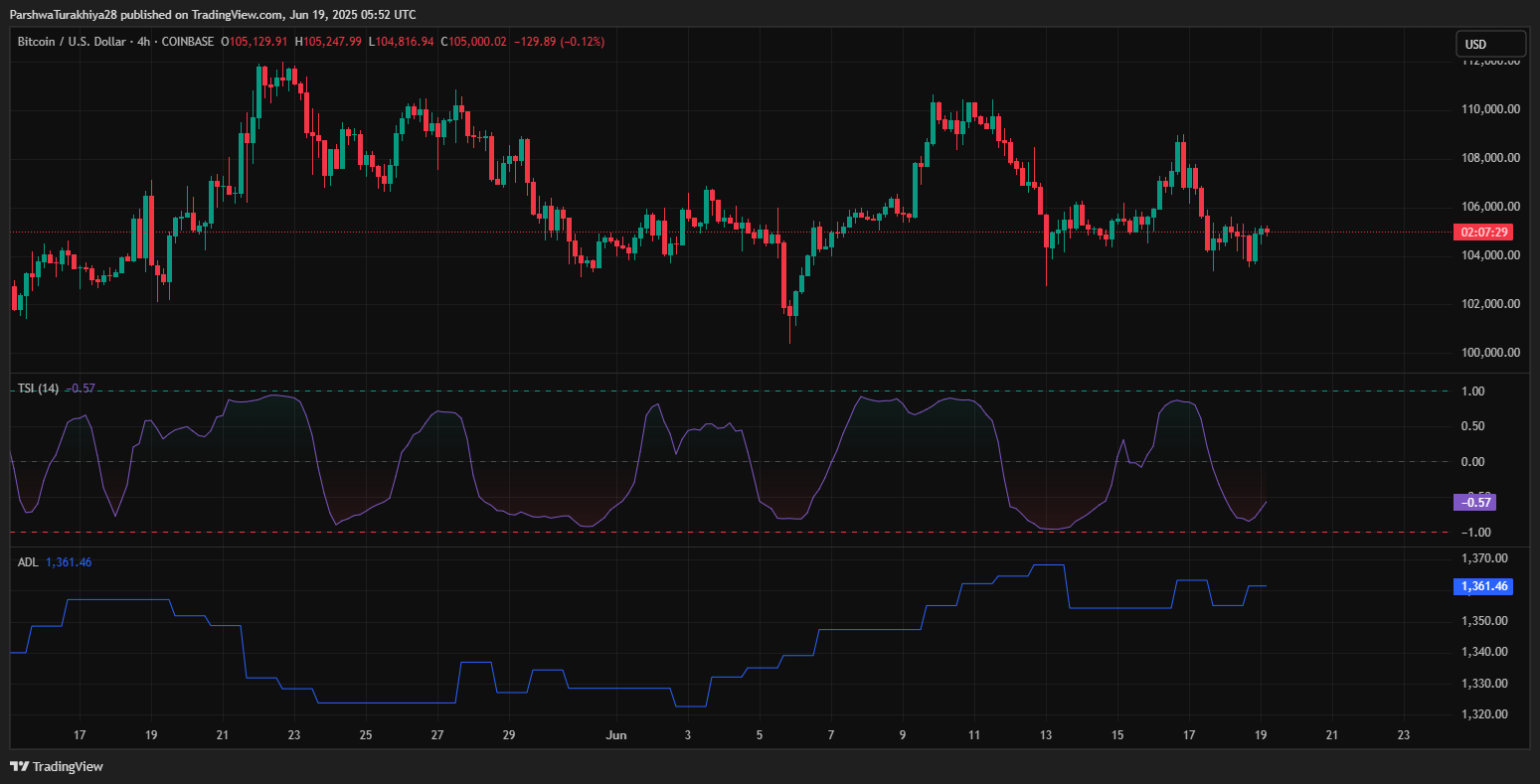The image size is (1540, 784).
Task: Click the Jun month label on time axis
Action: (x=616, y=735)
